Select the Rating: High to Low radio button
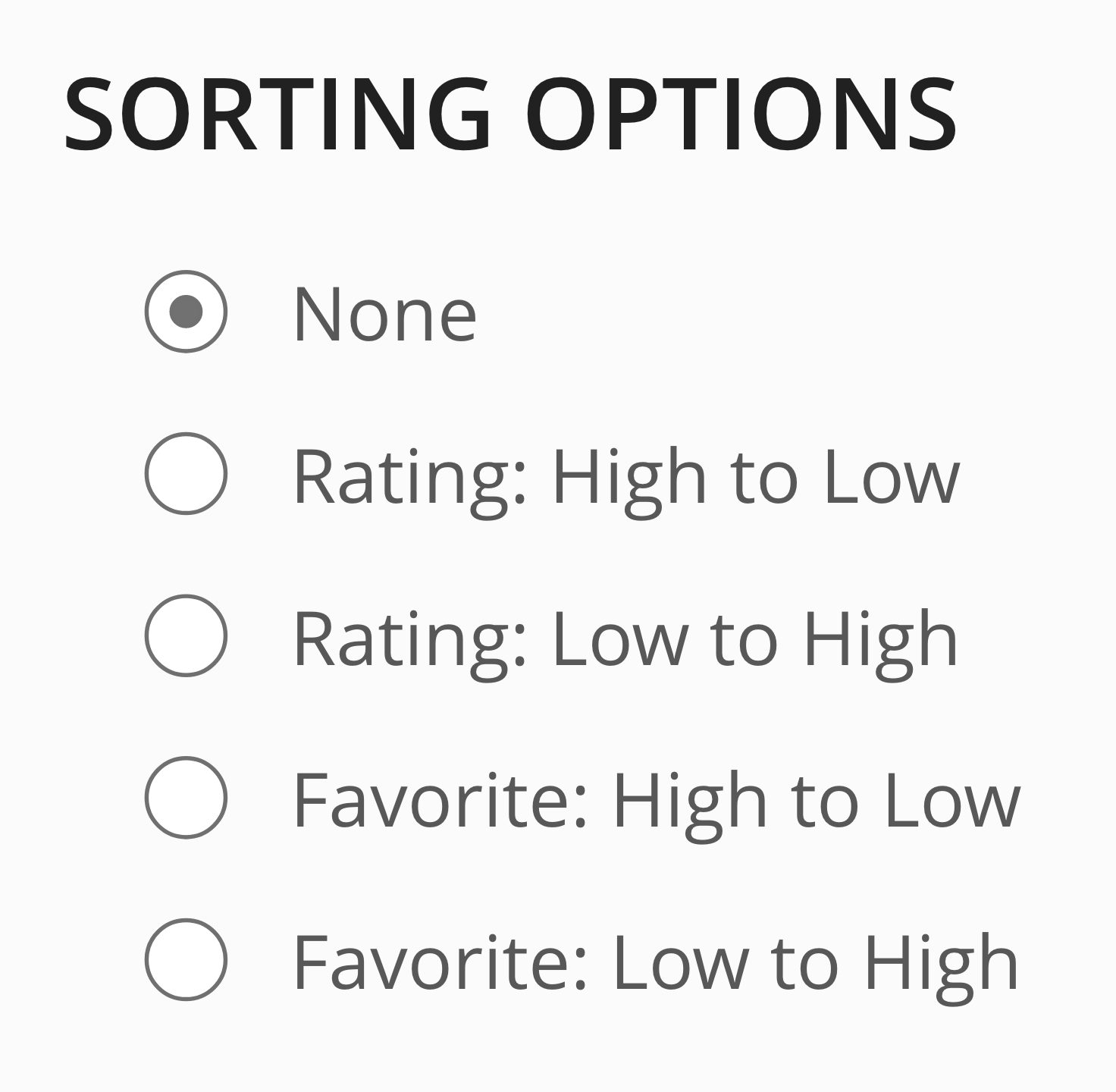The image size is (1116, 1092). [186, 473]
